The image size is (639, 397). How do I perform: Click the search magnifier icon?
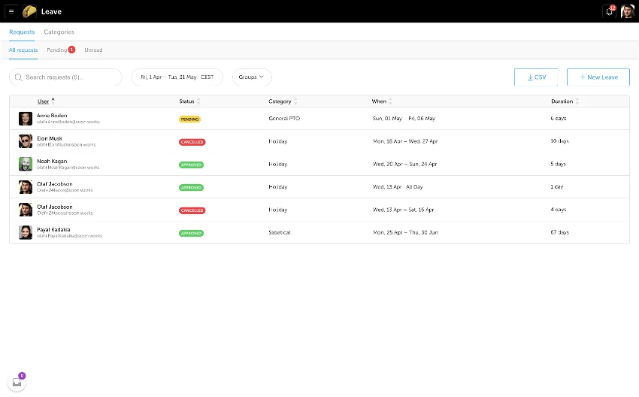(18, 77)
